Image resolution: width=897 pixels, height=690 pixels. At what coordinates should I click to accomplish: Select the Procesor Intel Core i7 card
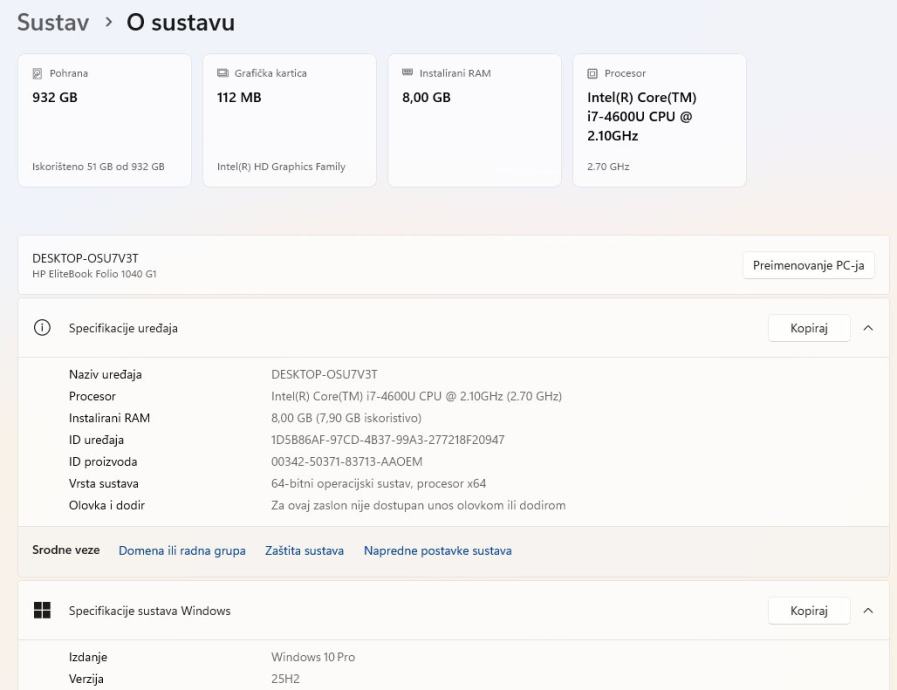659,120
